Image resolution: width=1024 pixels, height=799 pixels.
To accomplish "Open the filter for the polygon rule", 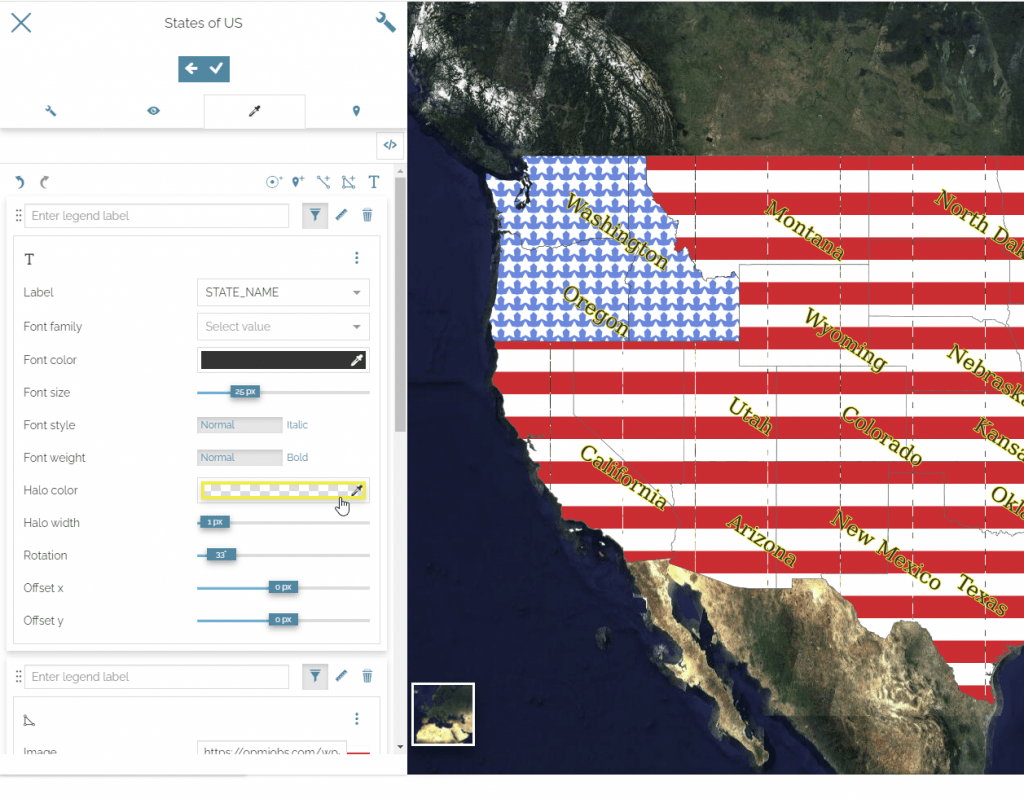I will [x=315, y=676].
